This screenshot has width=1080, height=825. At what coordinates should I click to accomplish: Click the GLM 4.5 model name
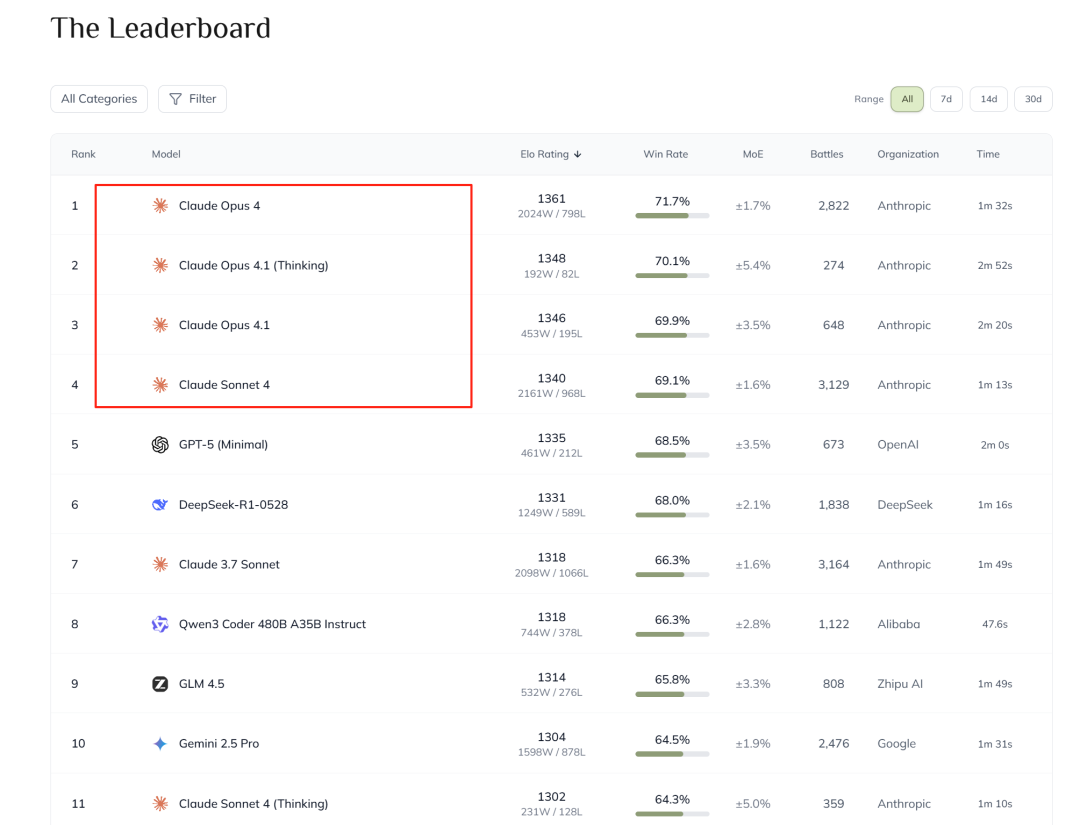202,684
